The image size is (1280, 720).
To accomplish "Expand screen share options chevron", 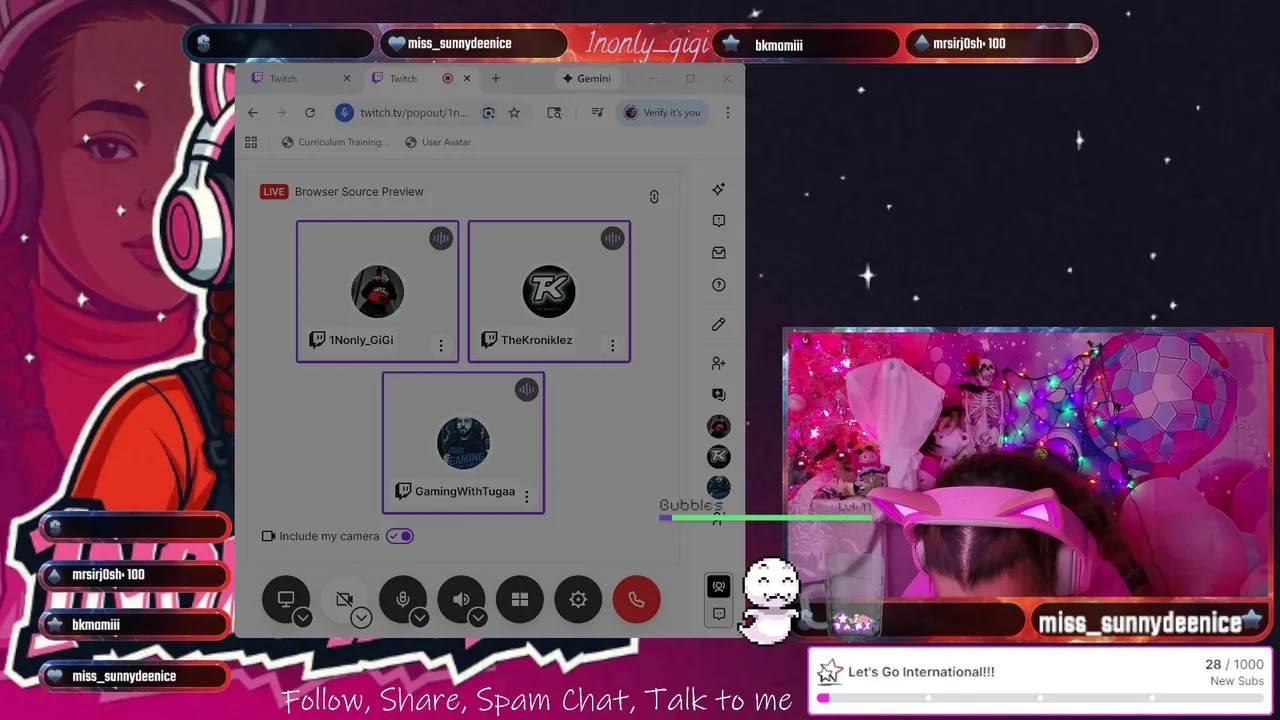I will coord(303,618).
